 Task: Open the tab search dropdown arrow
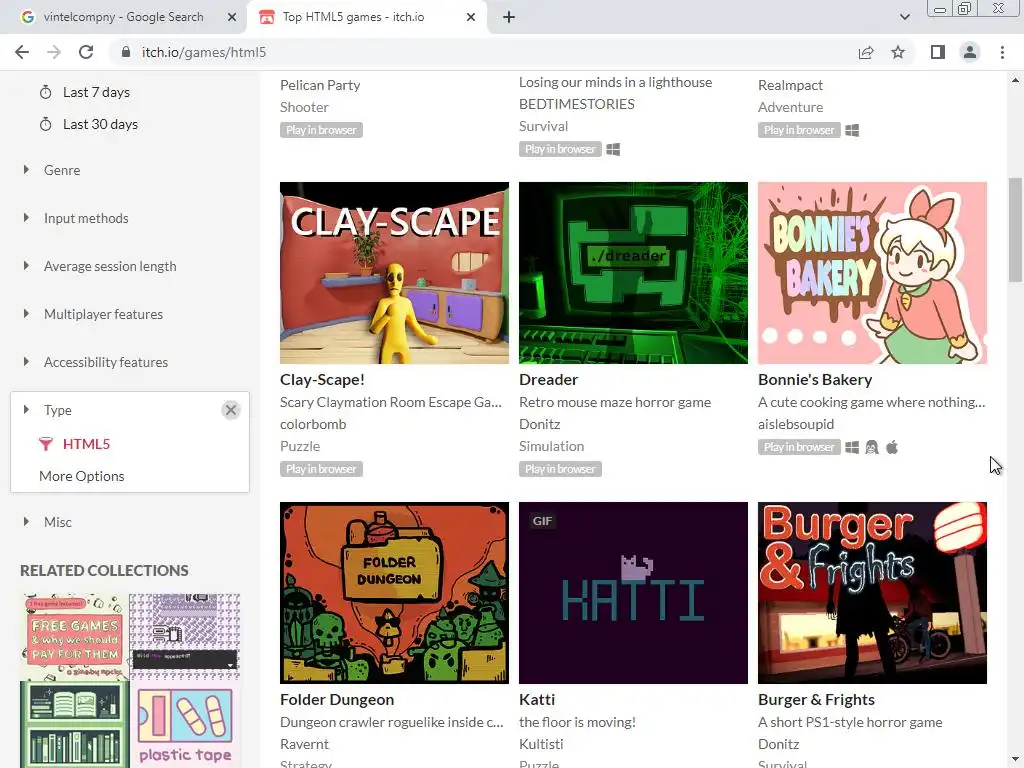pos(904,17)
